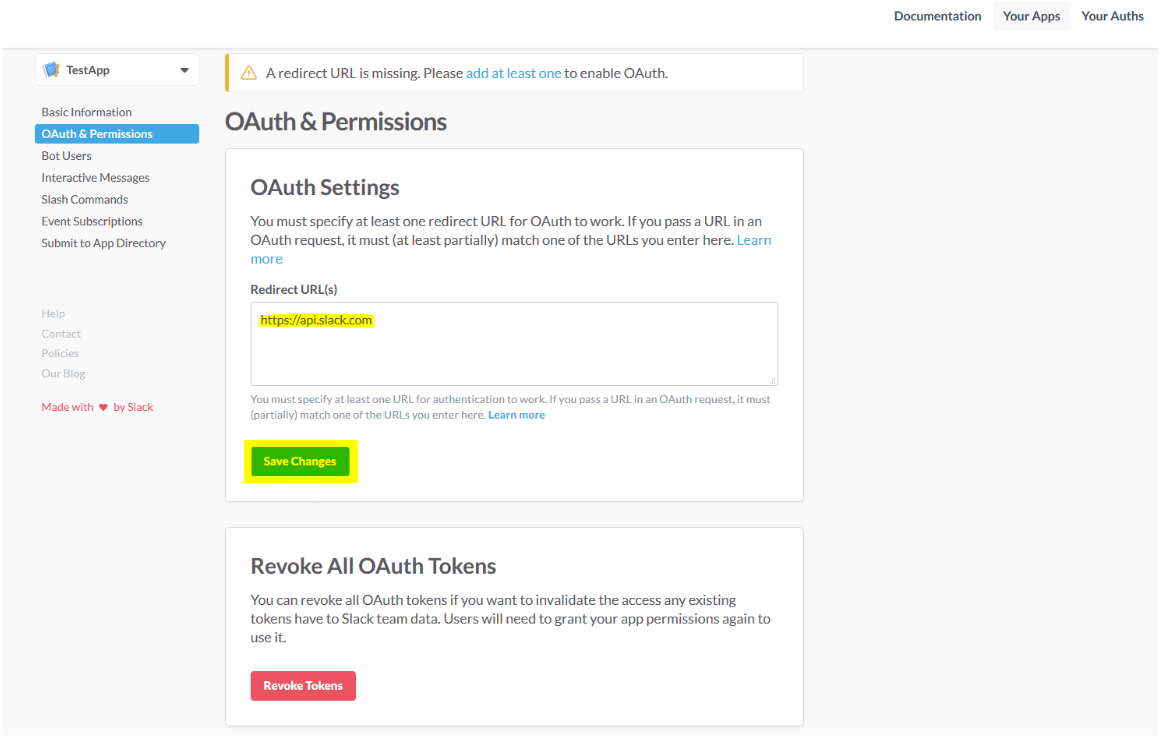Image resolution: width=1160 pixels, height=743 pixels.
Task: Click the warning triangle icon in banner
Action: (x=249, y=73)
